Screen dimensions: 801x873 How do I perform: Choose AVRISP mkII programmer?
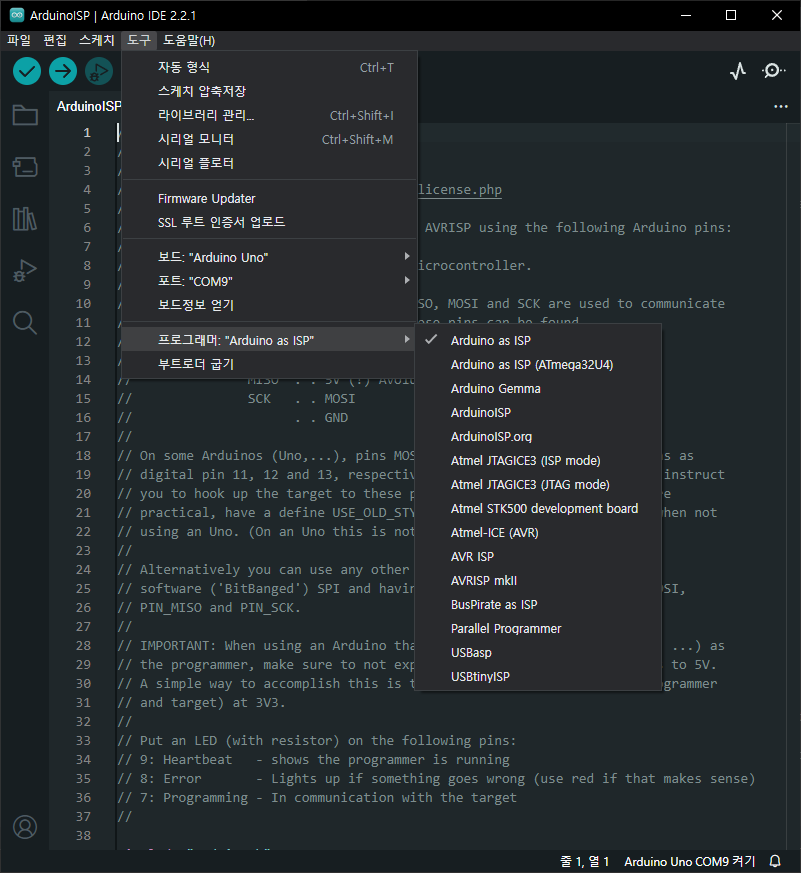point(538,580)
